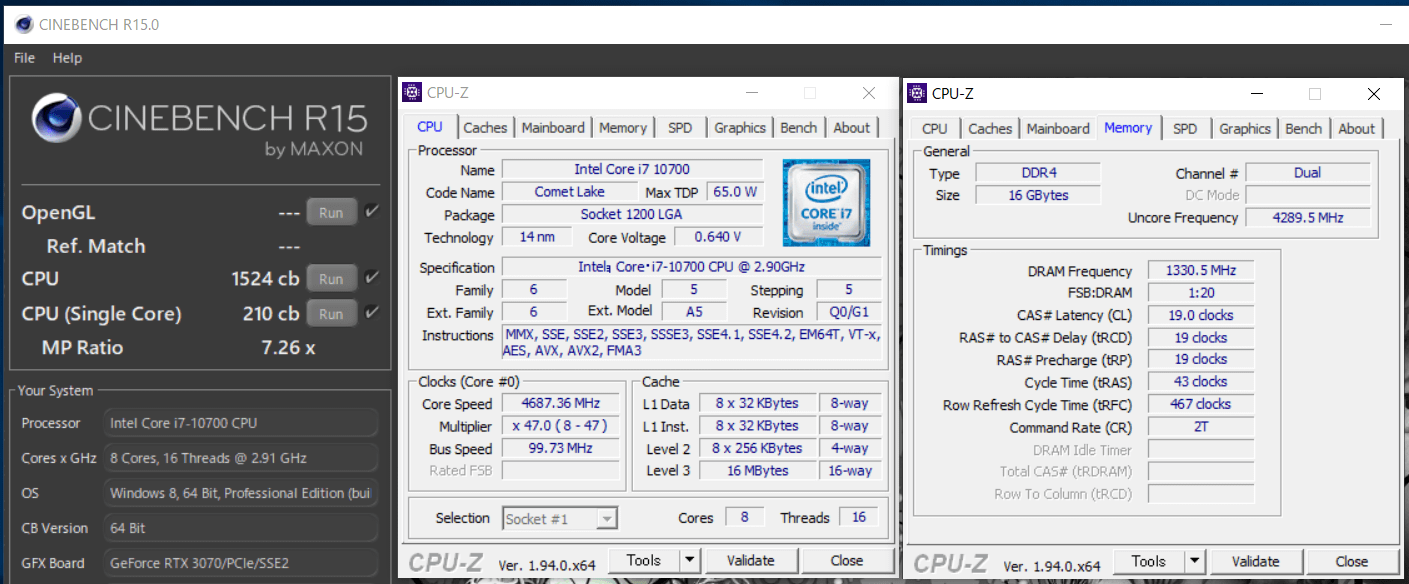Click the Tools button in the Memory tab window
Viewport: 1409px width, 584px height.
pos(1149,562)
